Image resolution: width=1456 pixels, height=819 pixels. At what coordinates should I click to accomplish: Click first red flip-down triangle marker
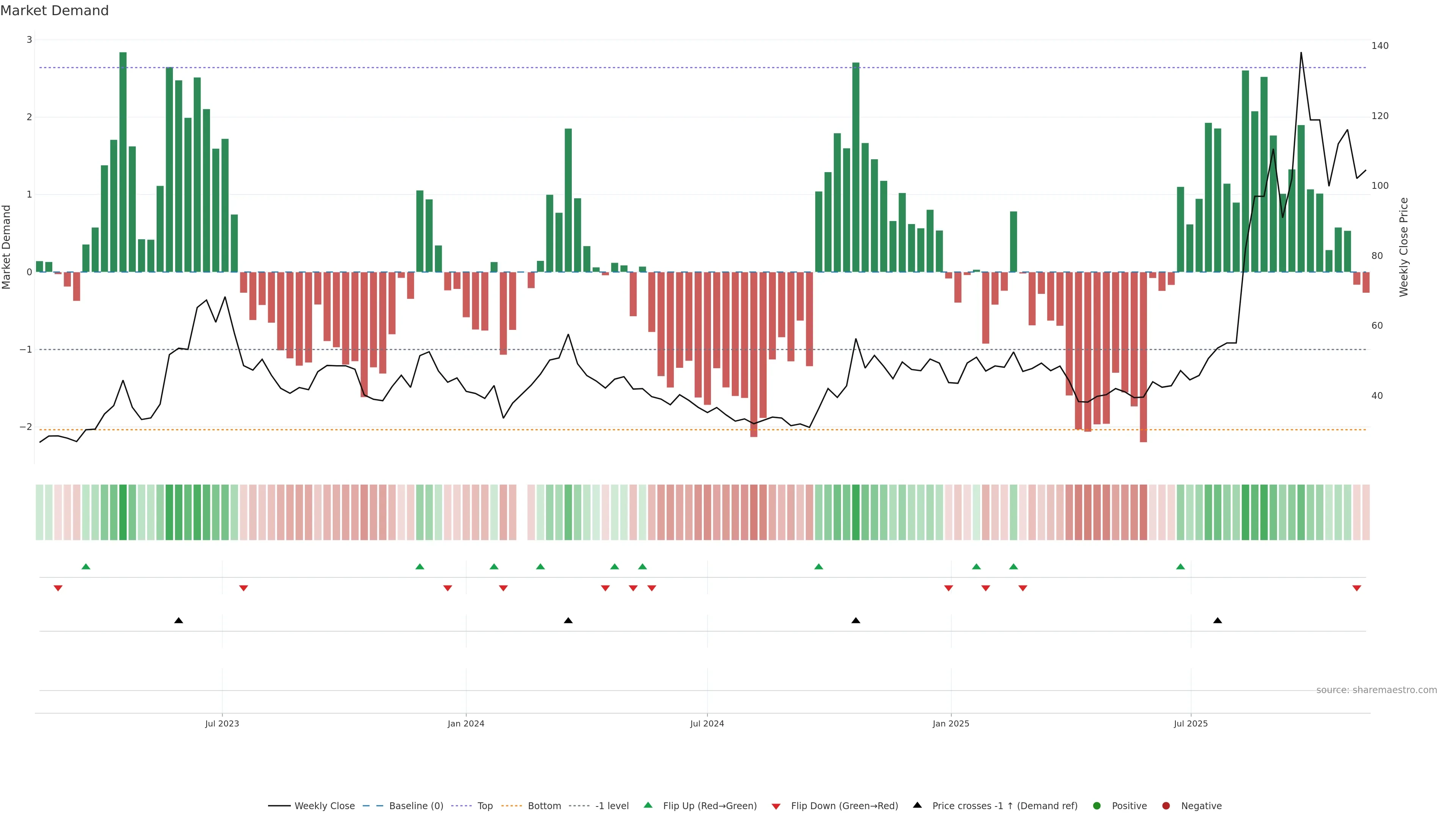pos(58,588)
